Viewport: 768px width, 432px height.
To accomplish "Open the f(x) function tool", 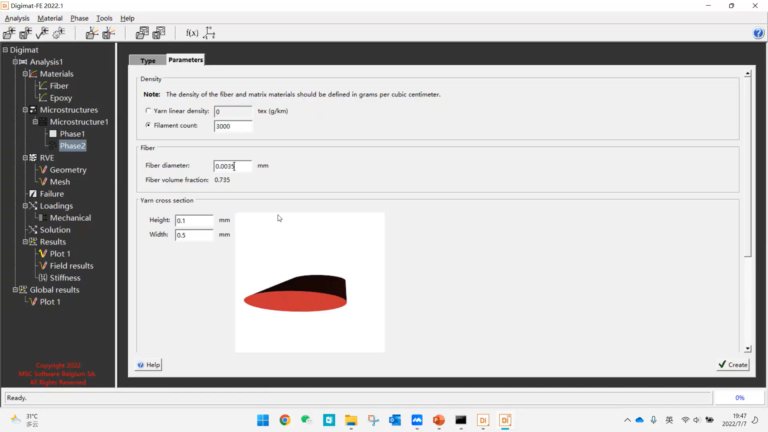I will 192,33.
